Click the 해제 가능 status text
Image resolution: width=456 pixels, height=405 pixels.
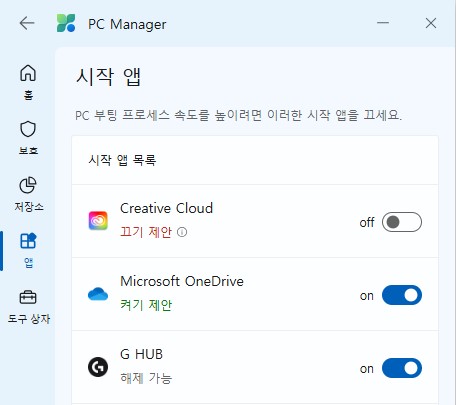(146, 378)
